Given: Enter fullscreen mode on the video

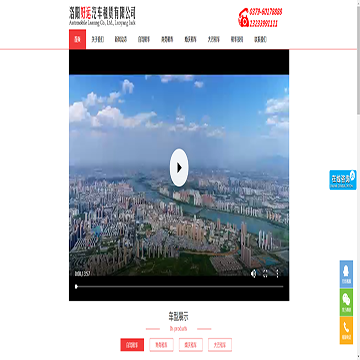Looking at the screenshot, I should (265, 274).
